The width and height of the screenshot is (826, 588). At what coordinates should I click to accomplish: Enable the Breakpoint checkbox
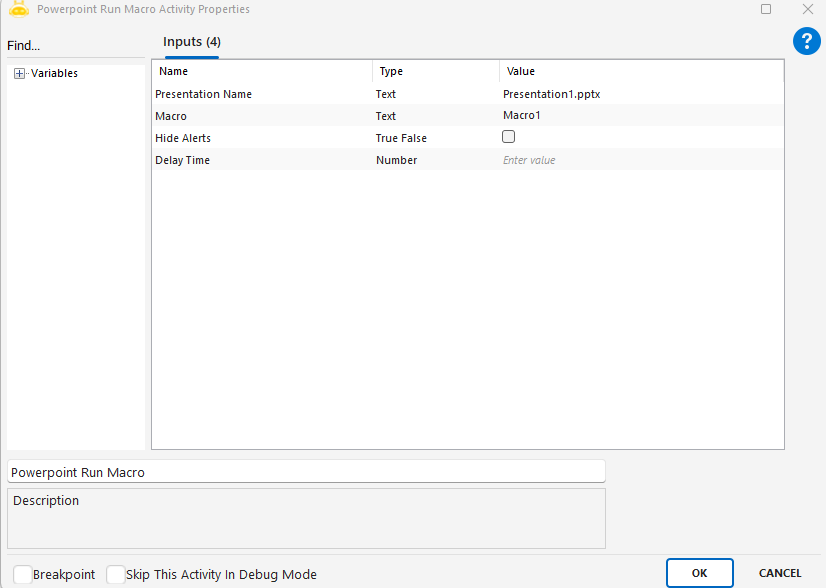pyautogui.click(x=22, y=574)
